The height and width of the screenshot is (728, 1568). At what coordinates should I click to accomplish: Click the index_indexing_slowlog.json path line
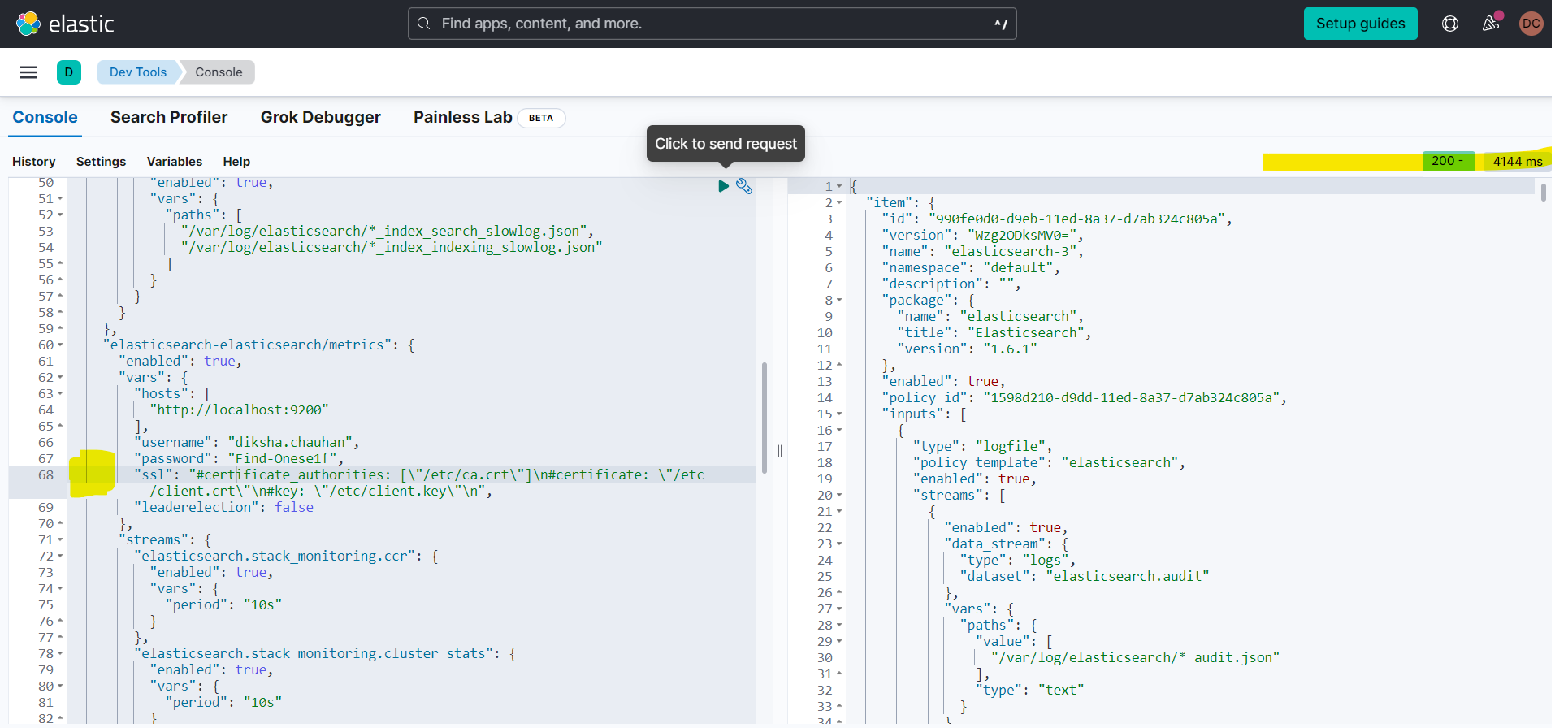click(392, 248)
